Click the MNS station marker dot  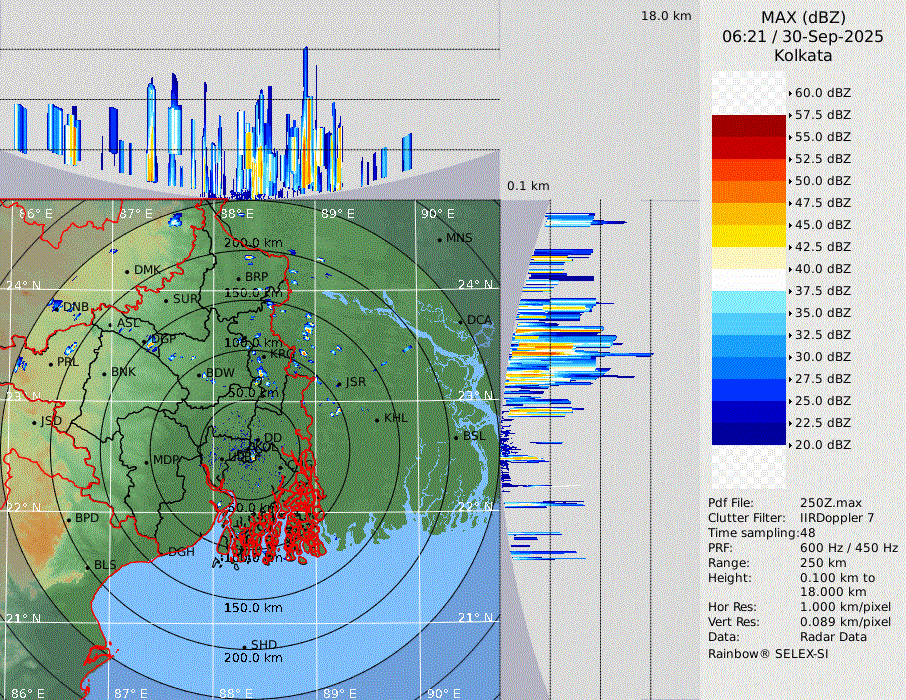[439, 239]
